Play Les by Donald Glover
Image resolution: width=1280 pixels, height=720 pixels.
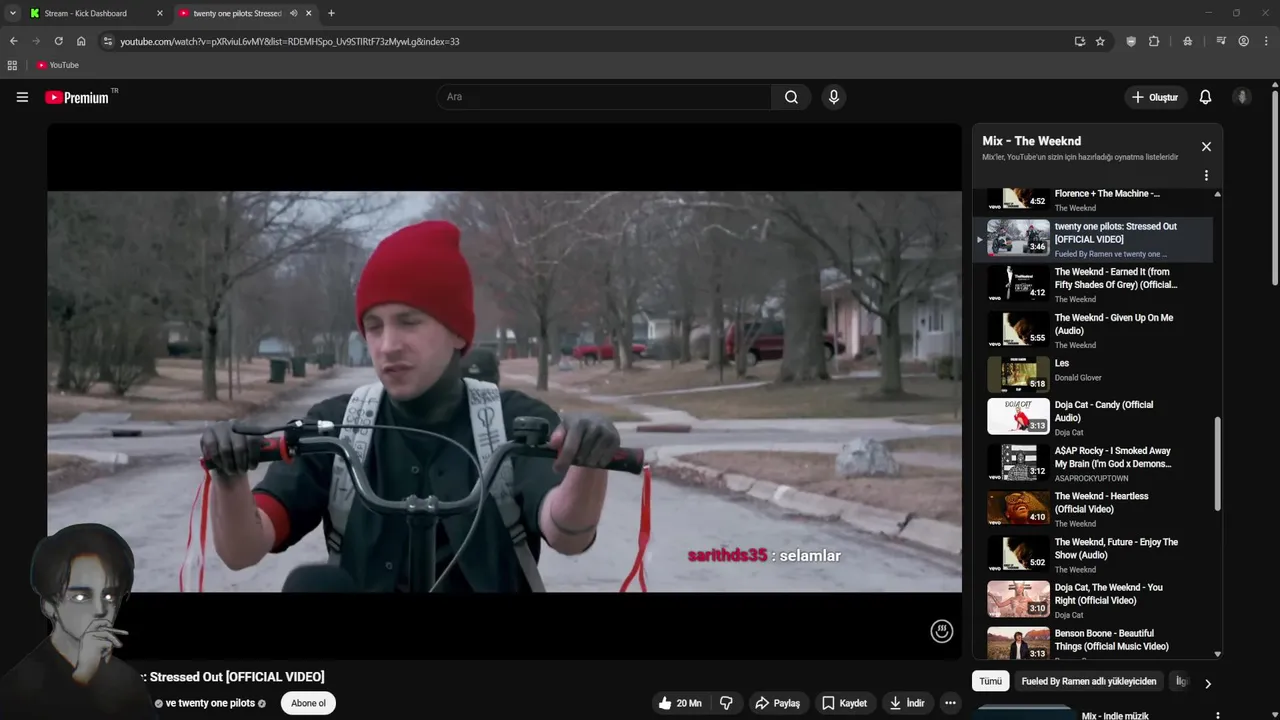point(1095,375)
